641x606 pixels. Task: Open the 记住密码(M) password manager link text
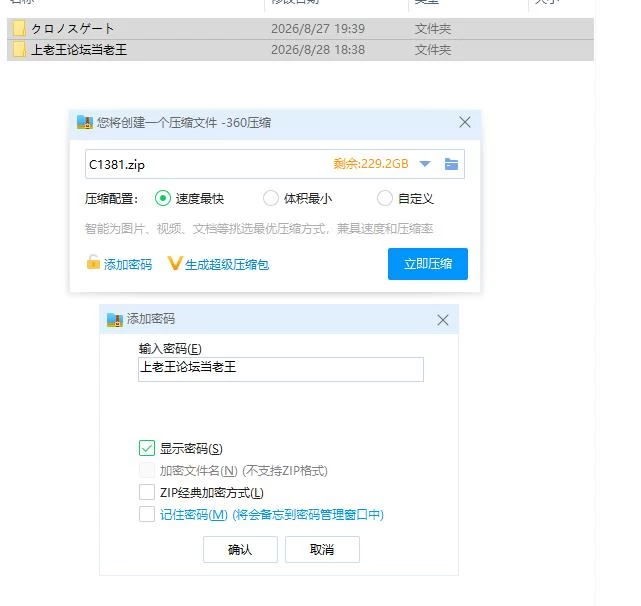(x=272, y=514)
